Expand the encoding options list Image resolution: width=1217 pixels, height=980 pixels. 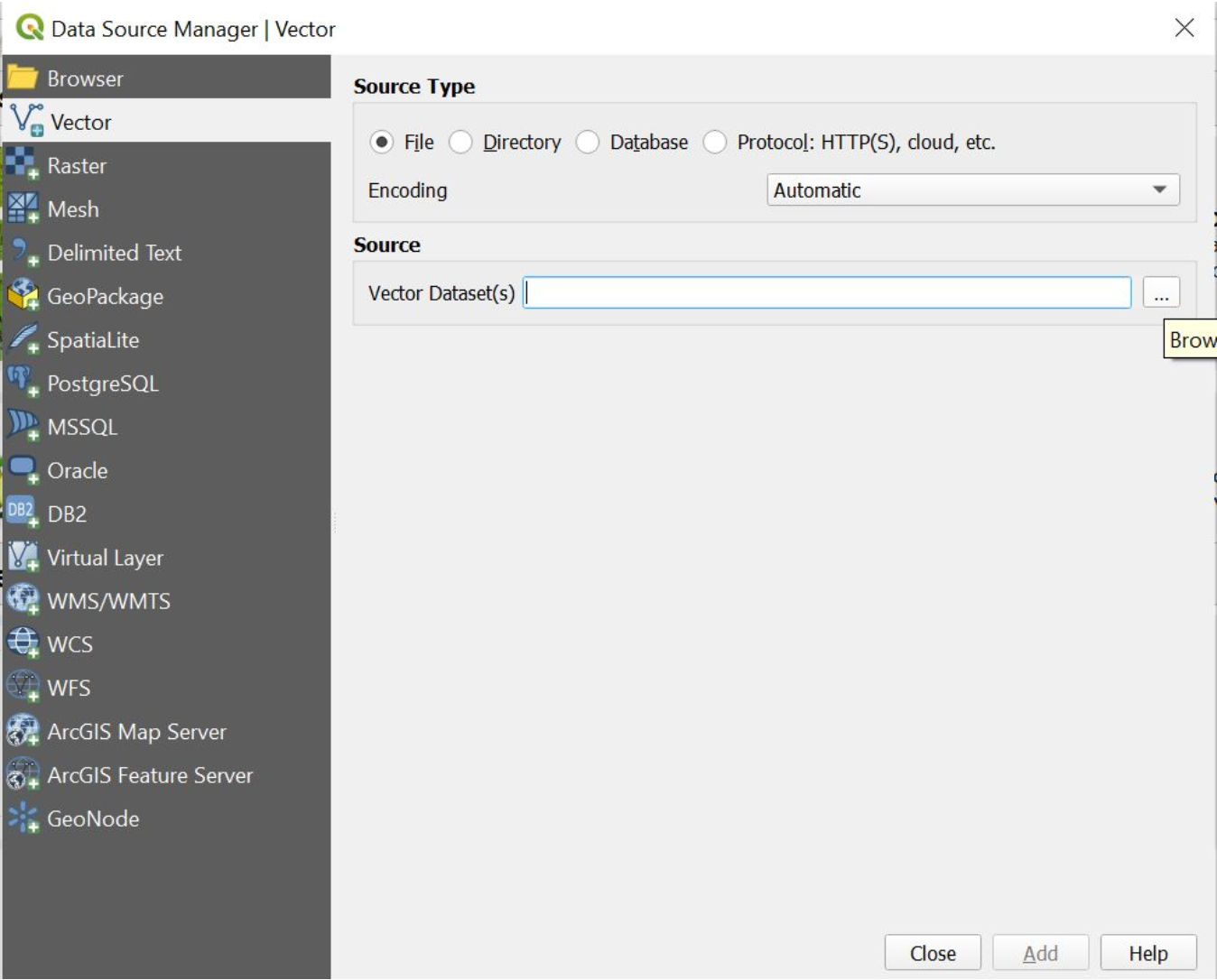point(1159,190)
